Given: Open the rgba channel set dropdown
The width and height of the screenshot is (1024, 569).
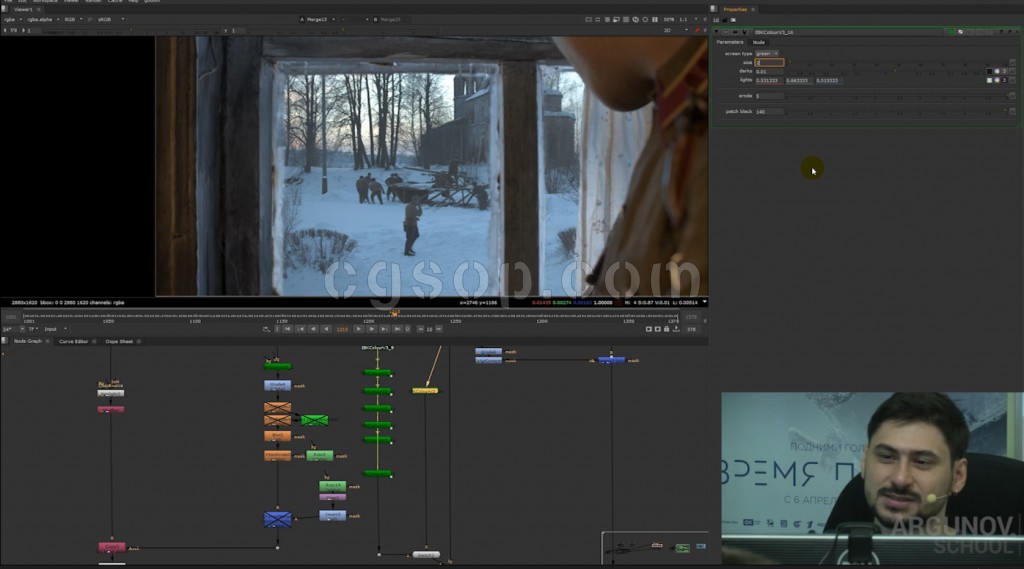Looking at the screenshot, I should coord(13,20).
